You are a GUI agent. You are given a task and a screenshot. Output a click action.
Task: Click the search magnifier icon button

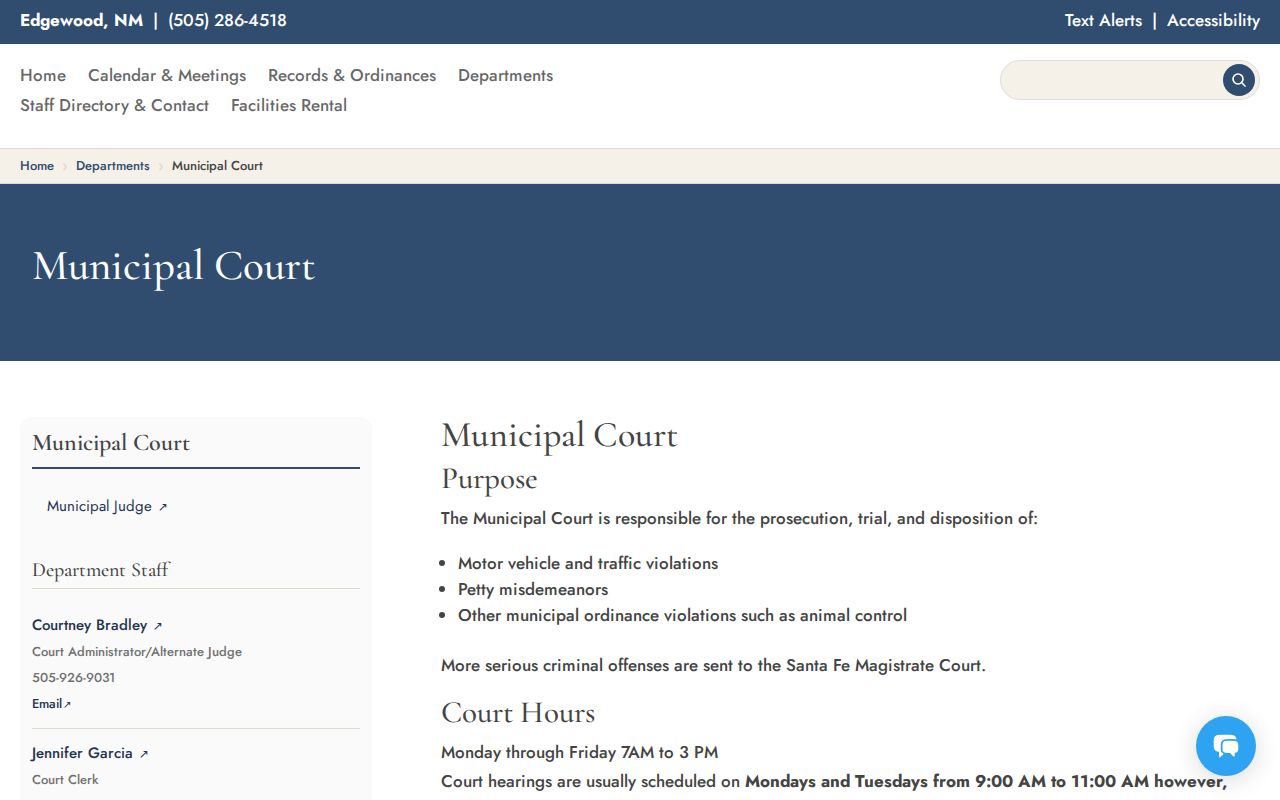[x=1238, y=80]
